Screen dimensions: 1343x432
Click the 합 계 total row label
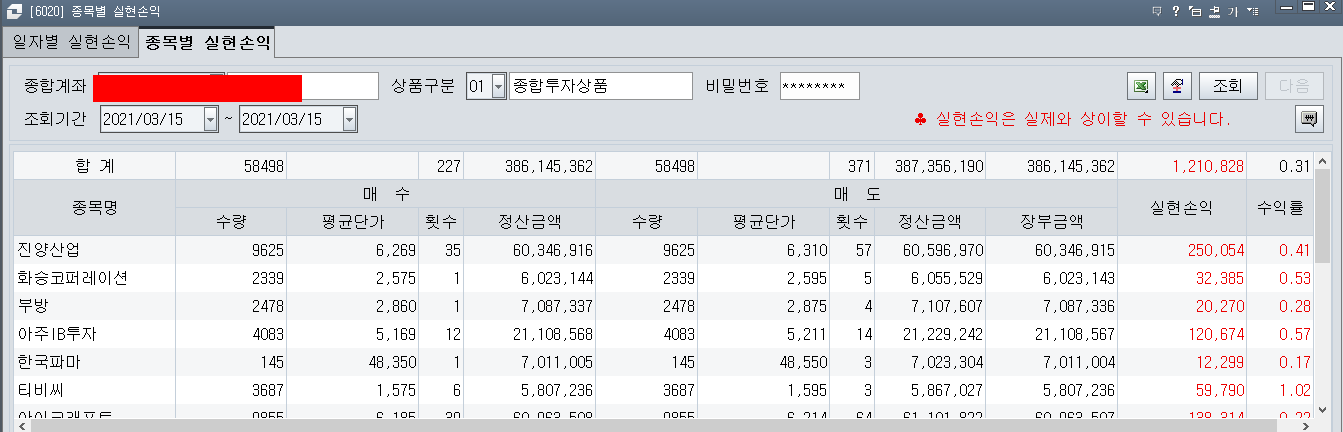[x=95, y=166]
